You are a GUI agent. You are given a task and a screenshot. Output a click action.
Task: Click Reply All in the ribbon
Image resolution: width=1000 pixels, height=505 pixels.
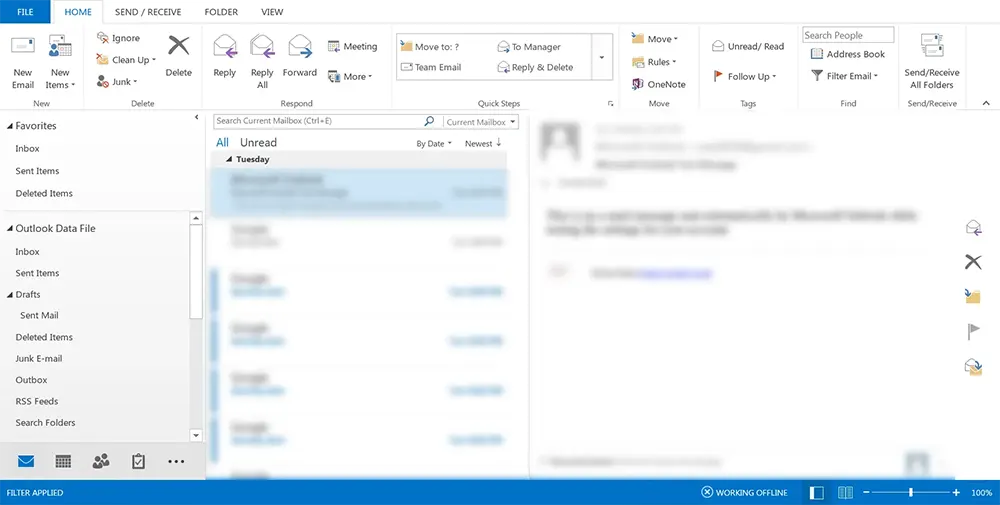coord(262,61)
